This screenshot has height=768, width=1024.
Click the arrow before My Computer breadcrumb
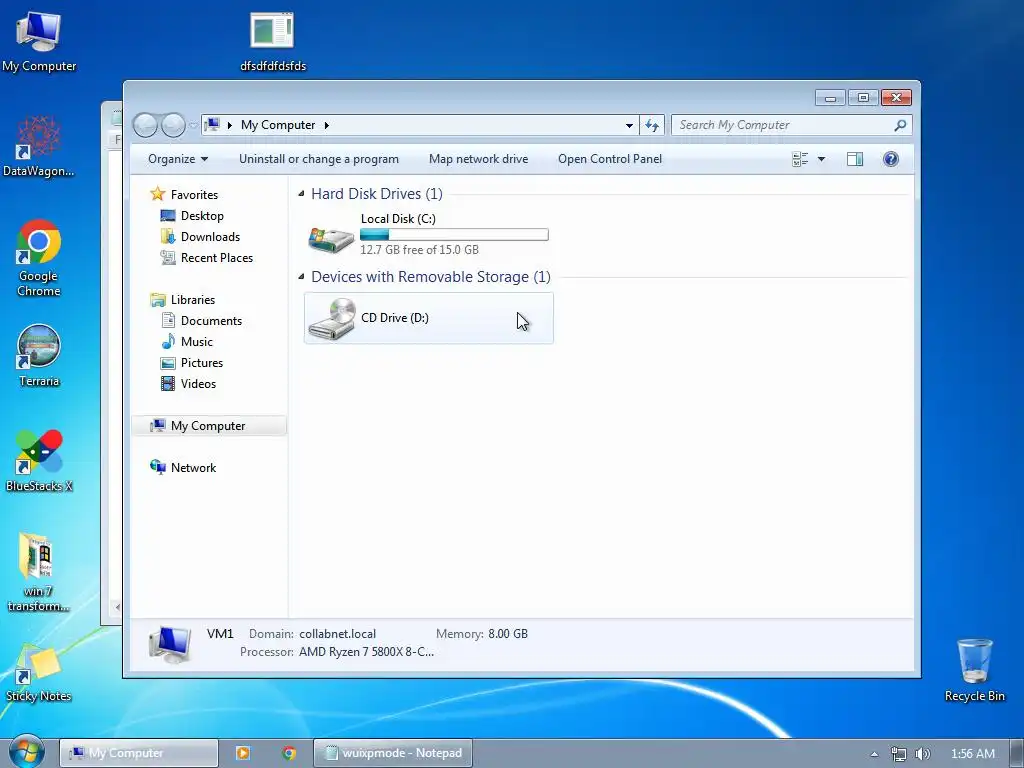[x=230, y=125]
